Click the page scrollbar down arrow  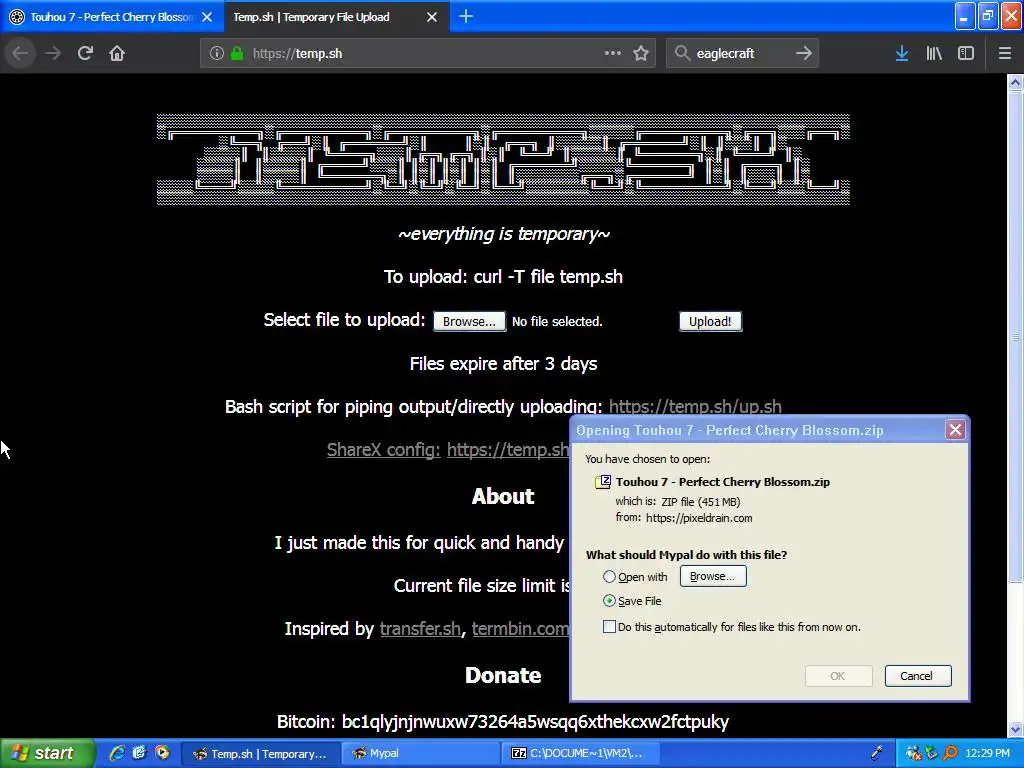click(1015, 729)
